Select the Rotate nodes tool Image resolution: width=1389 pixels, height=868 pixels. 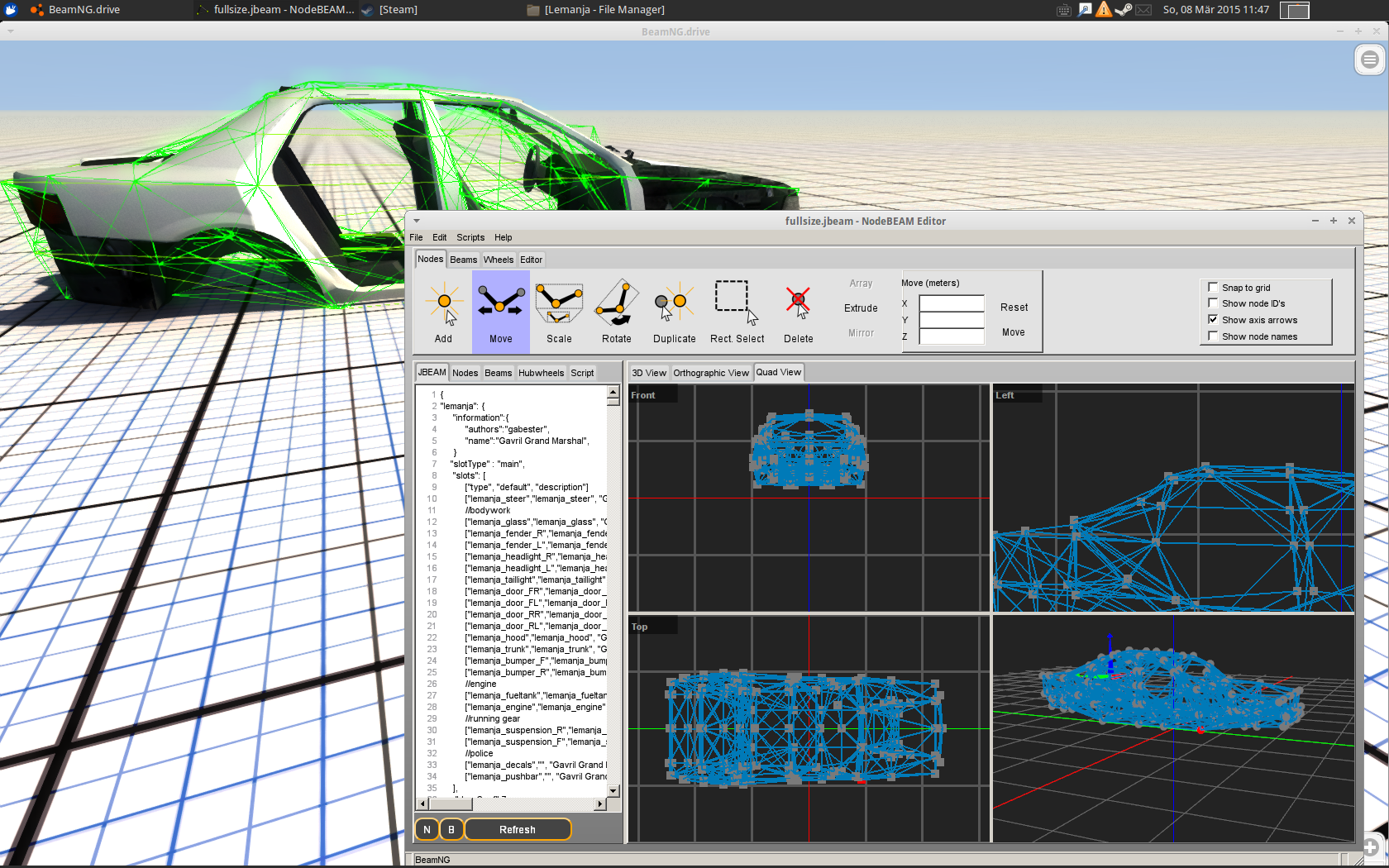click(x=617, y=312)
